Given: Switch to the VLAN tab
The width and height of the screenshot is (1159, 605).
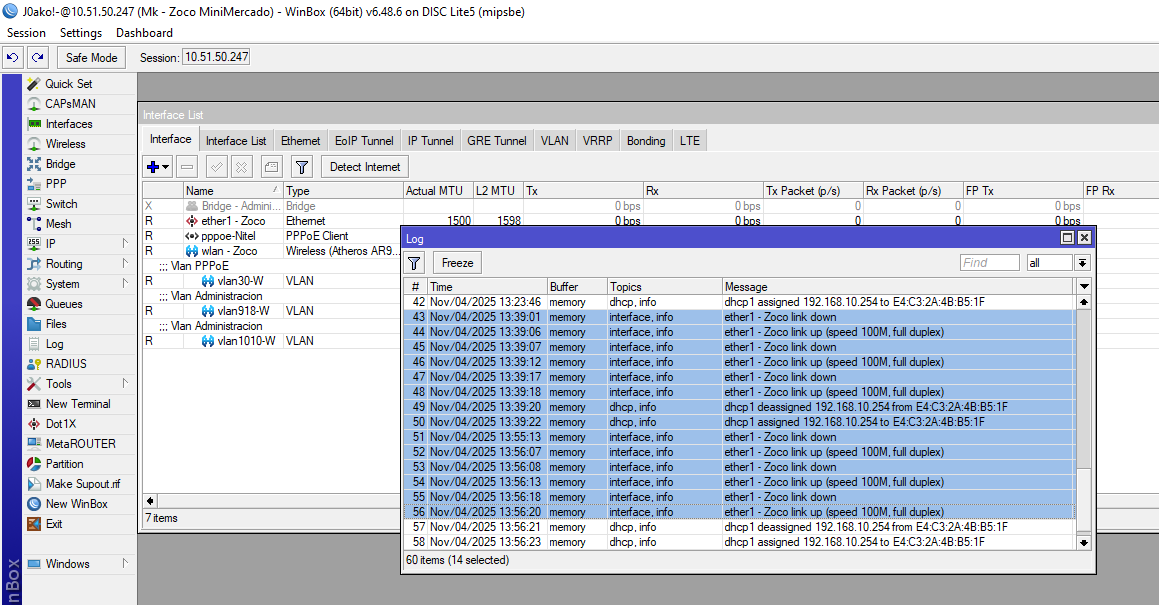Looking at the screenshot, I should 554,141.
